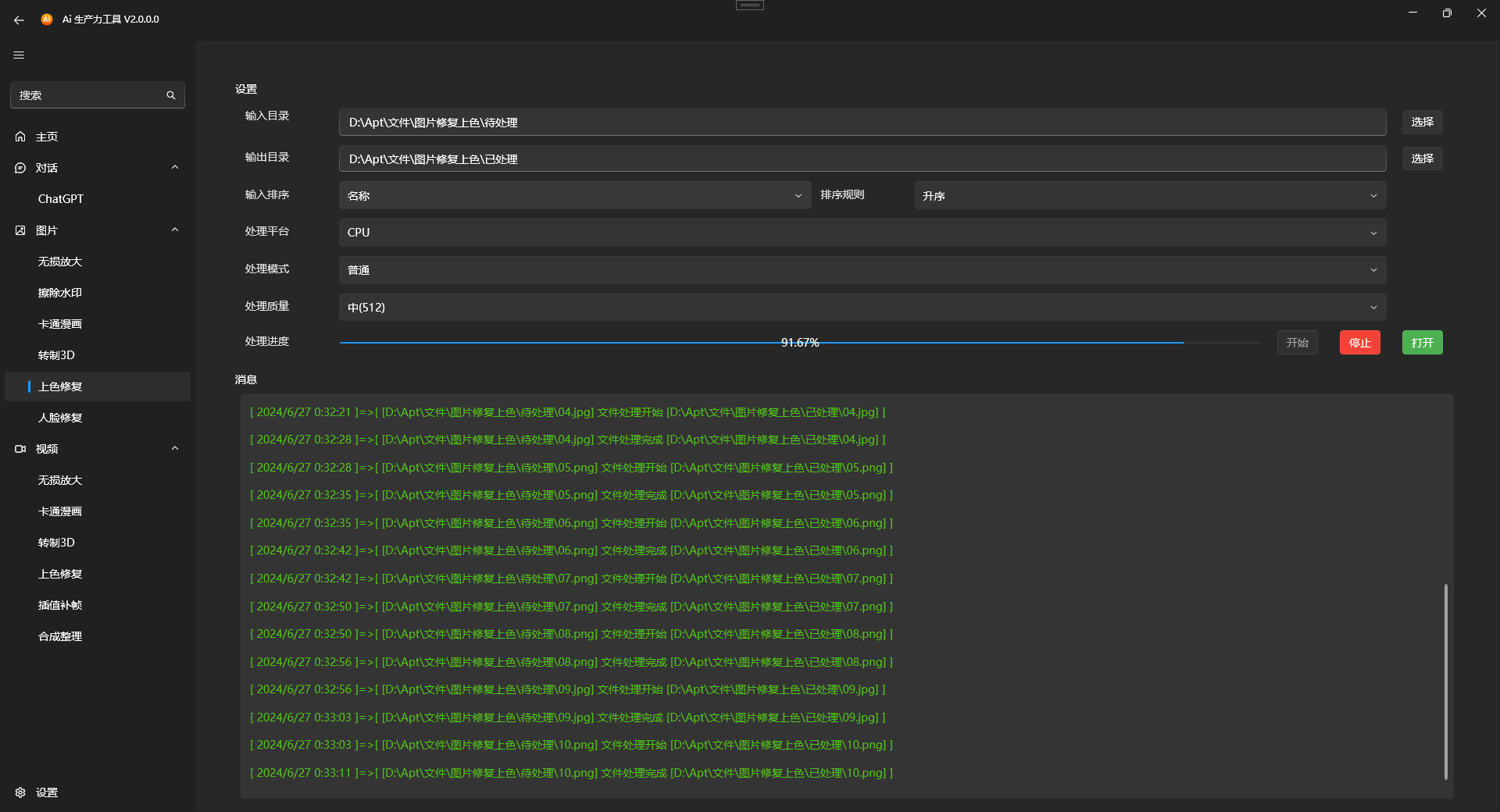Screen dimensions: 1500x812
Task: Click the home icon beside 主页
Action: coord(20,137)
